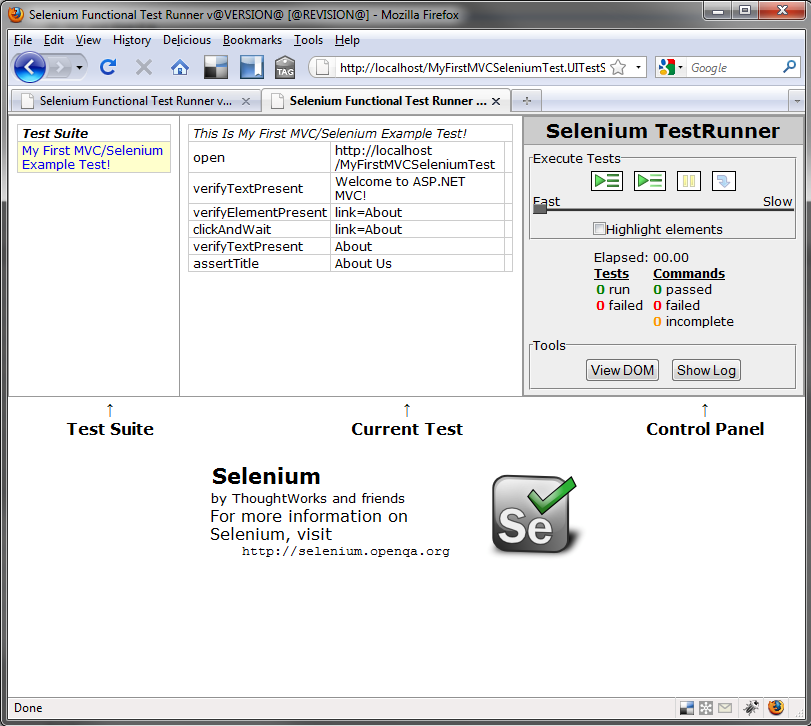Click the 'Commands' underlined heading

tap(689, 274)
